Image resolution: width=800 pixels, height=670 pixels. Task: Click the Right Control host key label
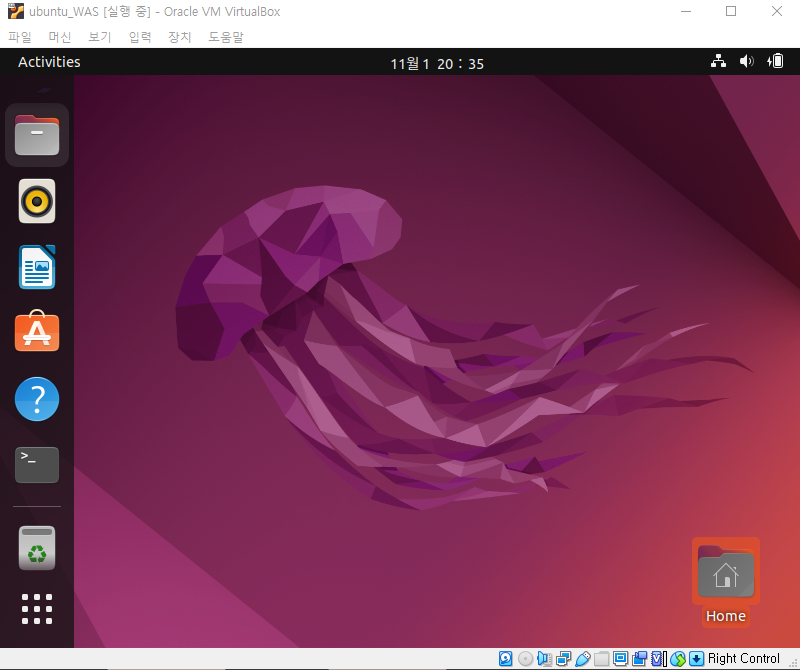pyautogui.click(x=744, y=658)
